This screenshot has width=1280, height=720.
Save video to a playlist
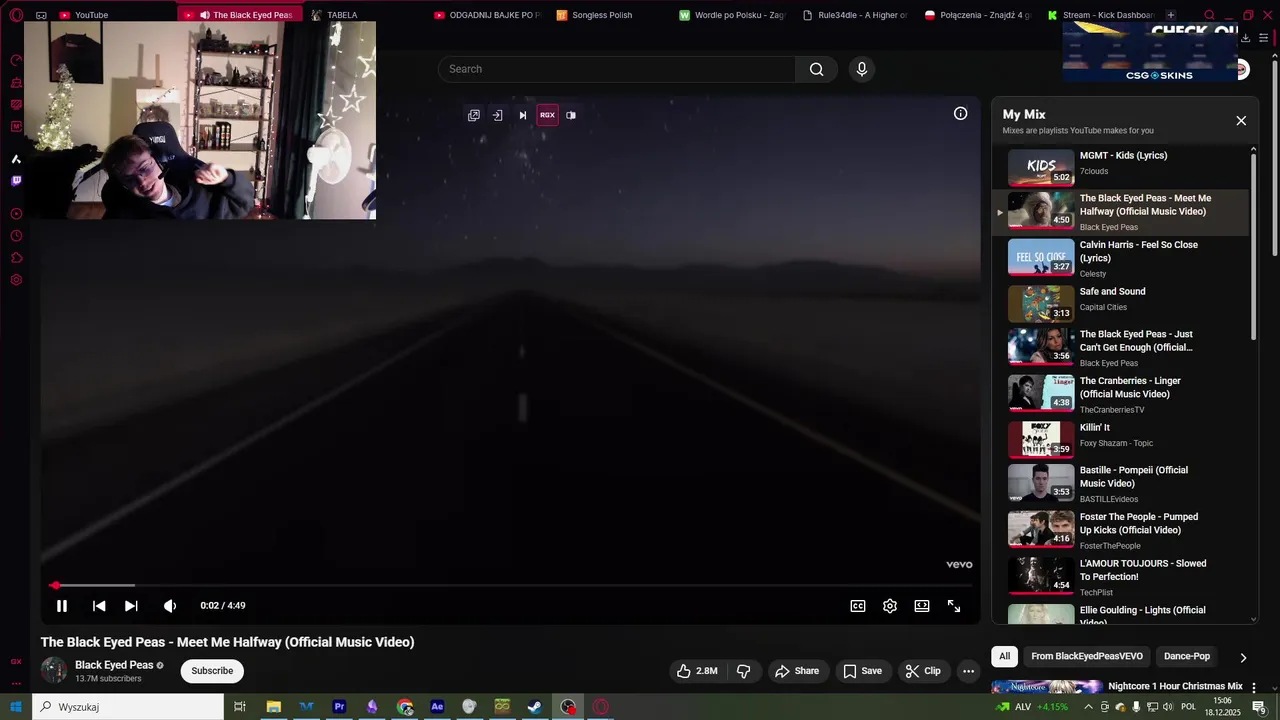pyautogui.click(x=862, y=671)
